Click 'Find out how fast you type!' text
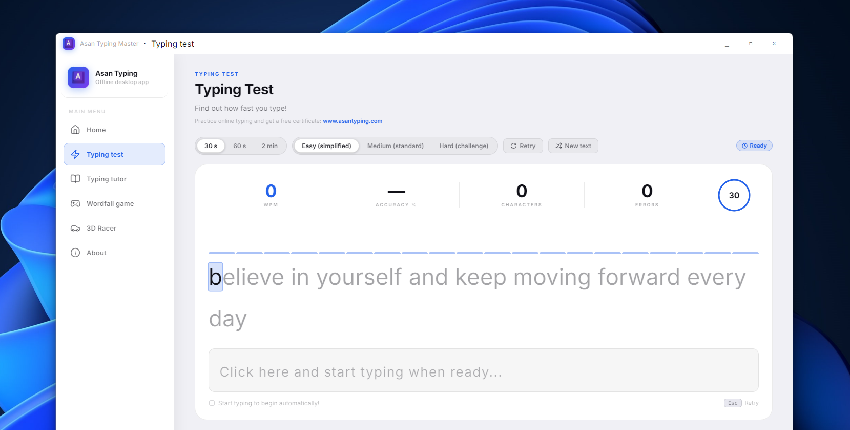Viewport: 850px width, 430px height. click(240, 108)
